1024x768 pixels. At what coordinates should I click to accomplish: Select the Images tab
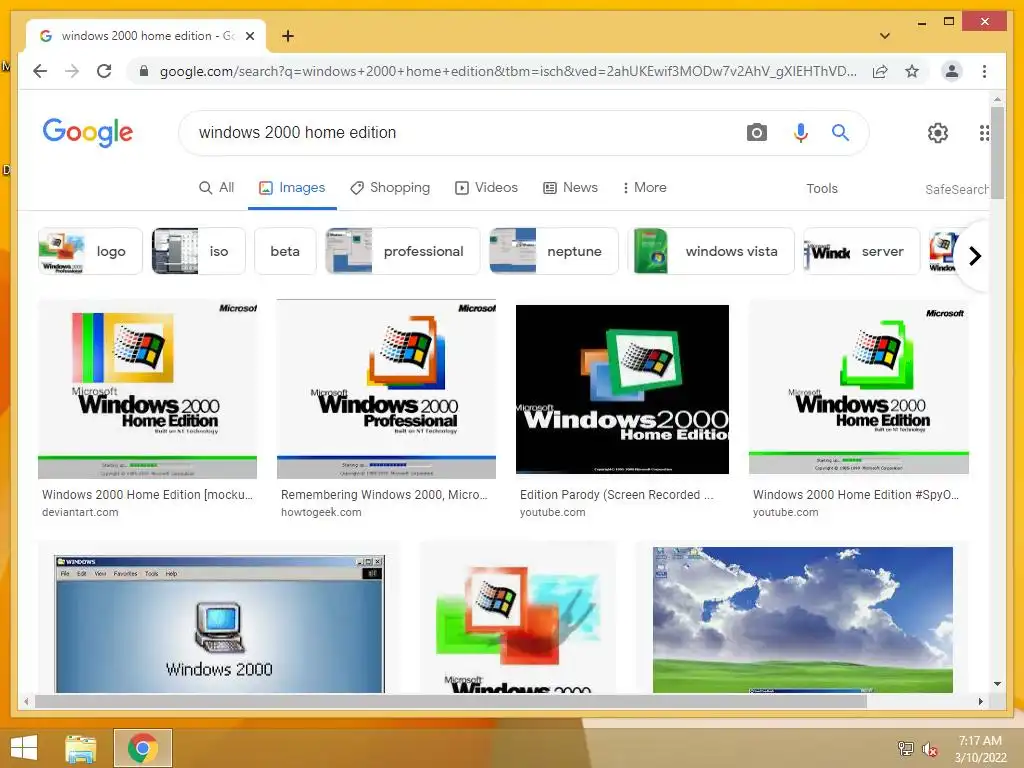click(292, 188)
